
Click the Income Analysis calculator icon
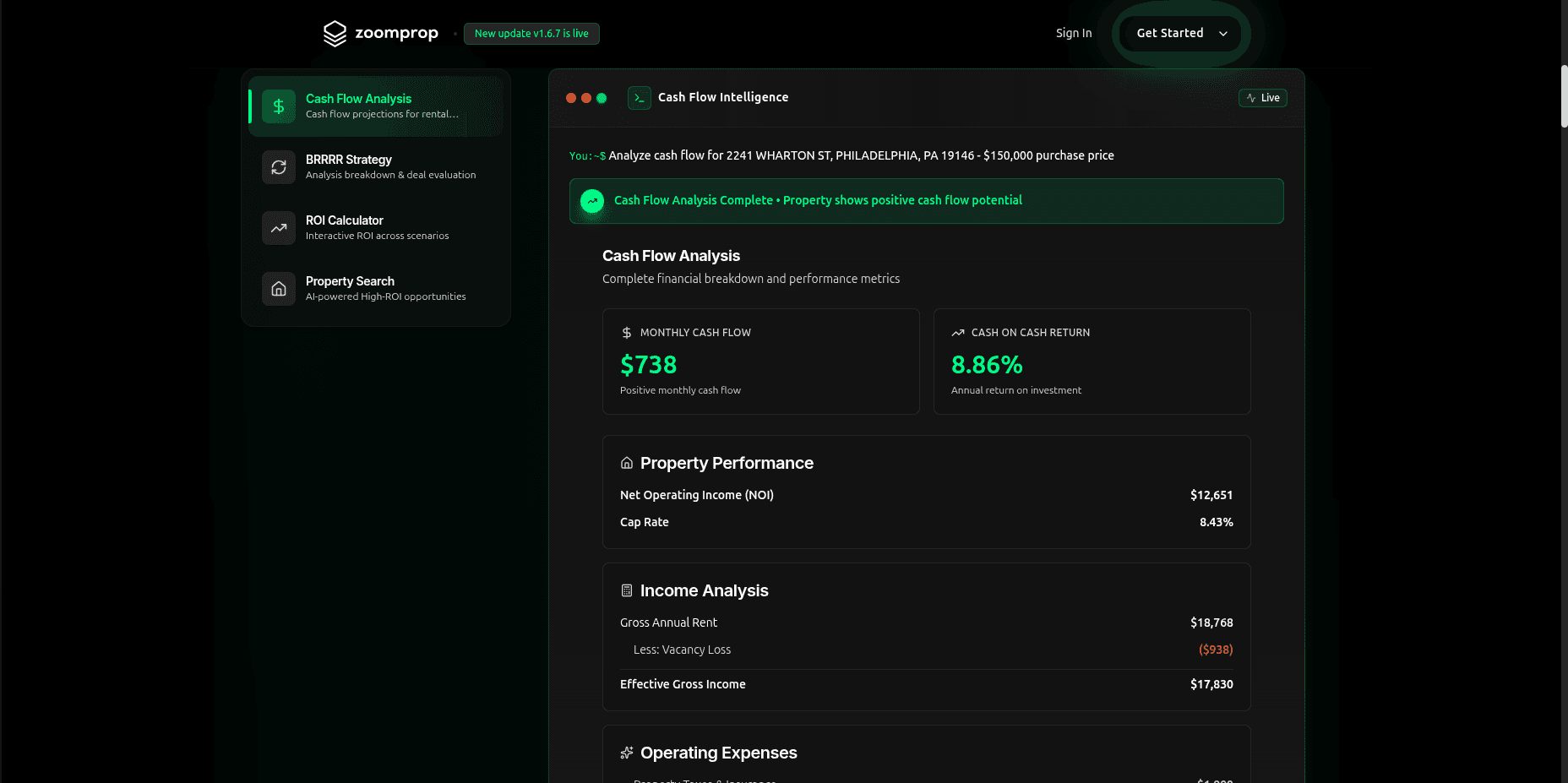click(627, 590)
